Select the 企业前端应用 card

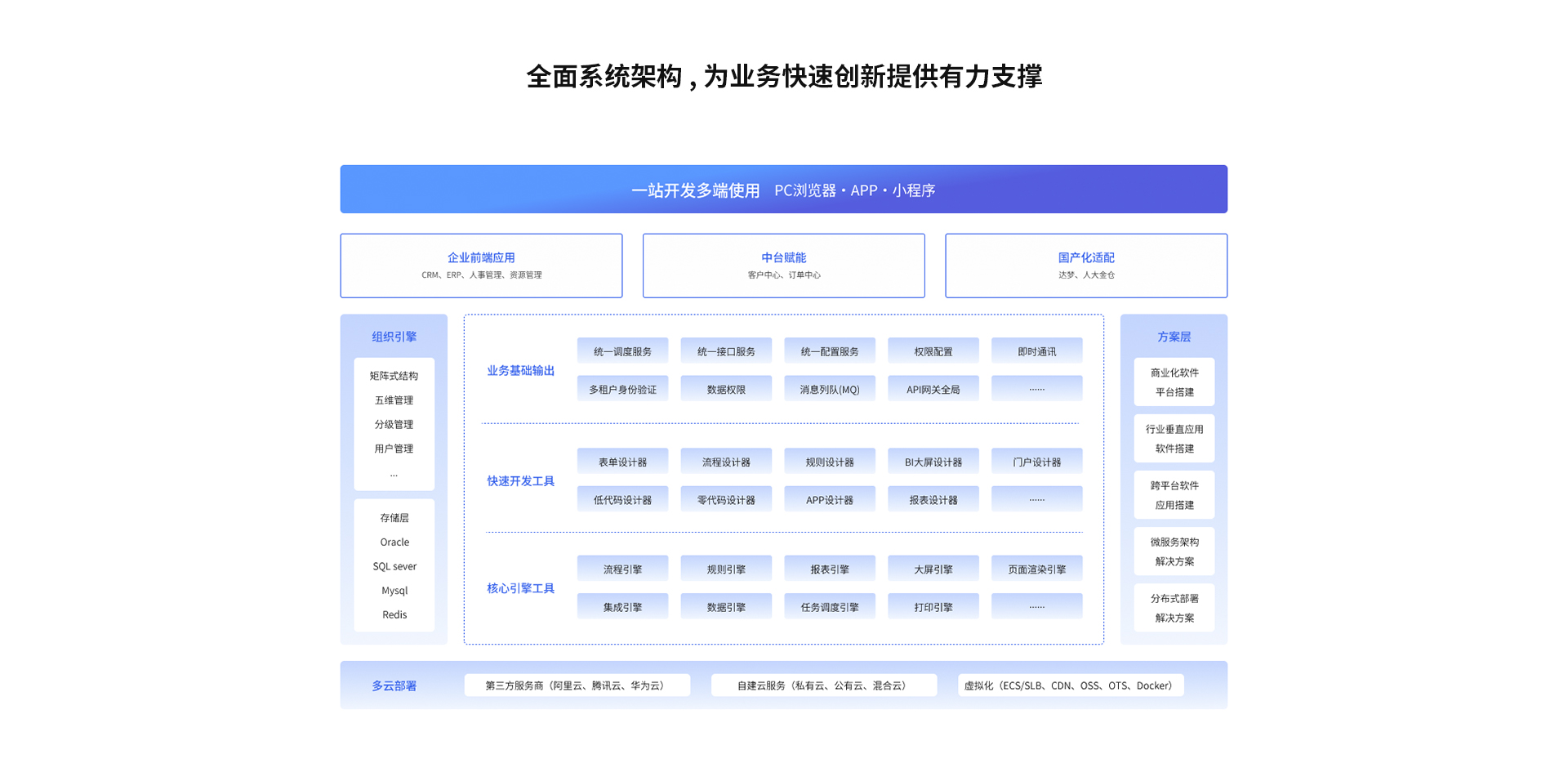[481, 266]
